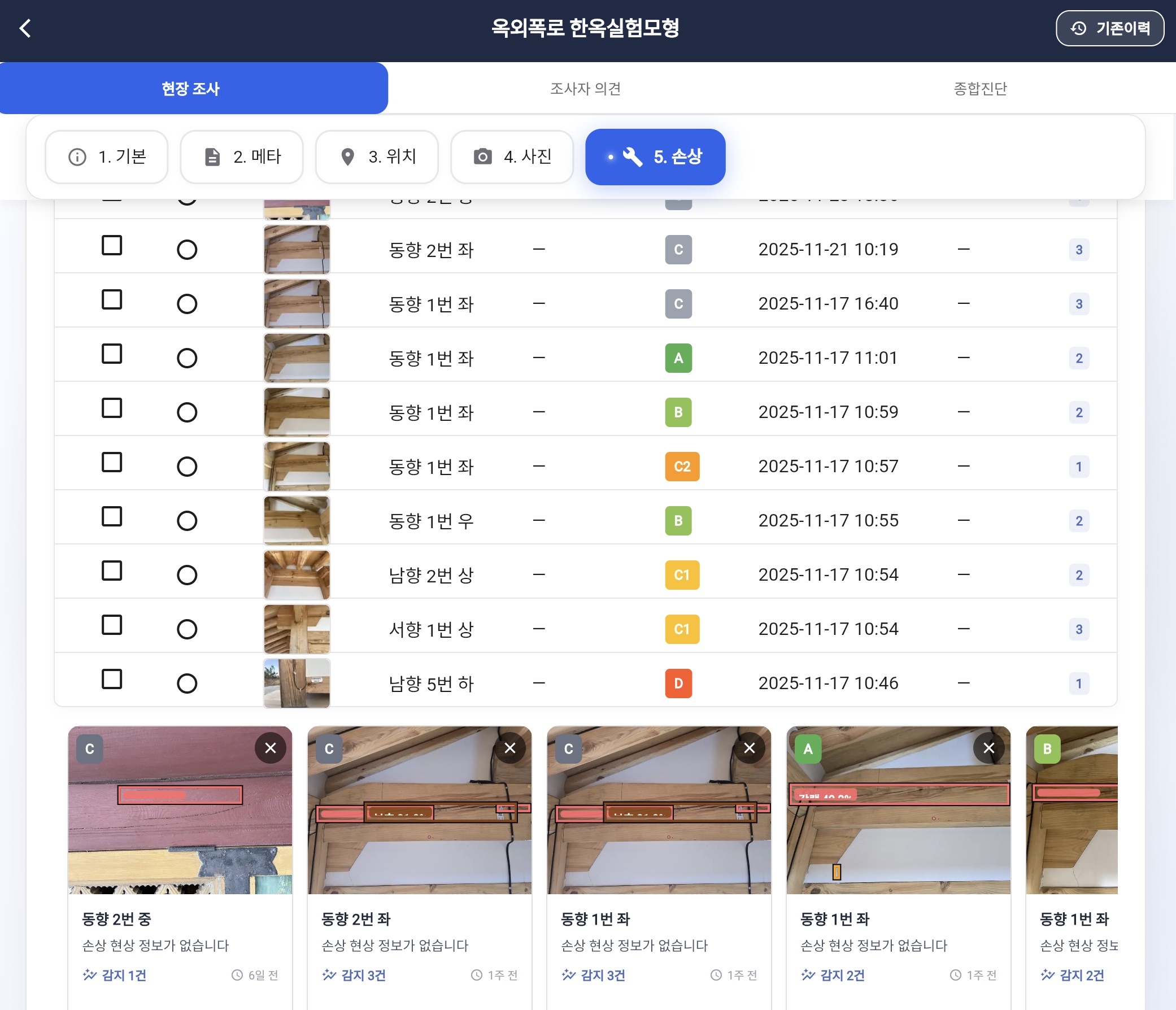
Task: Select step 1. 기본
Action: coord(106,156)
